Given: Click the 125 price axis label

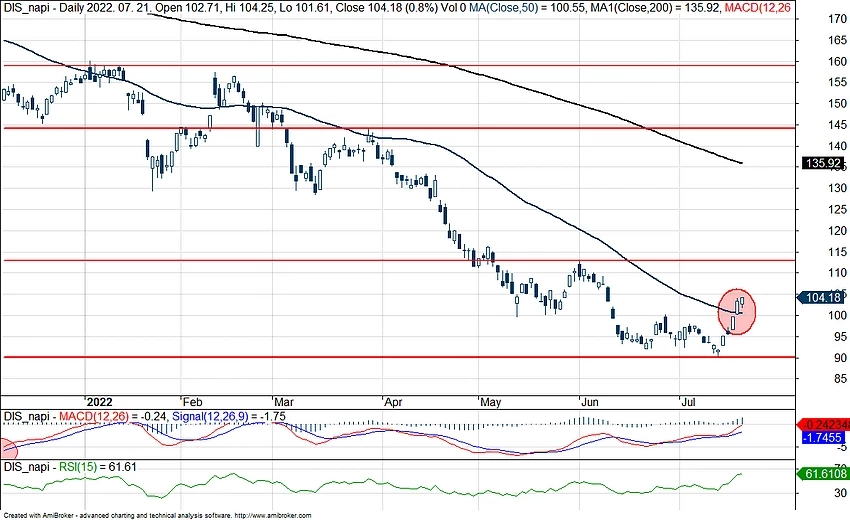Looking at the screenshot, I should coord(838,209).
